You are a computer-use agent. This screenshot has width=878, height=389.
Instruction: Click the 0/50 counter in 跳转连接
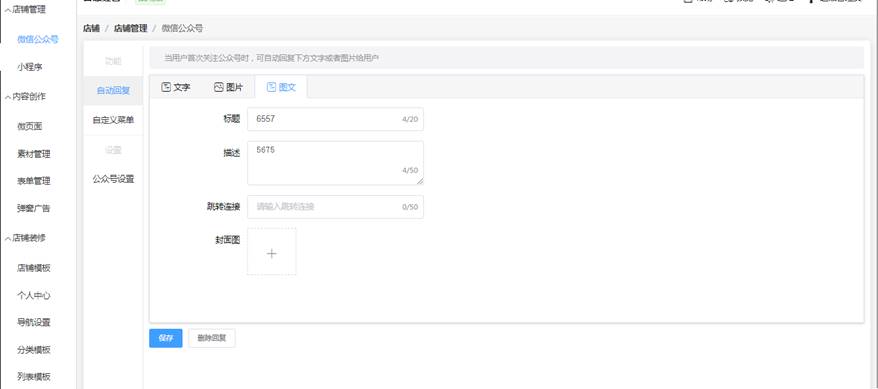410,207
